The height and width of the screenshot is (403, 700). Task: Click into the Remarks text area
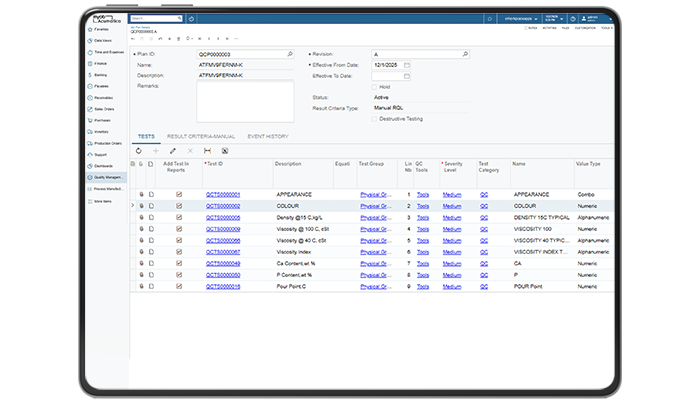(245, 101)
